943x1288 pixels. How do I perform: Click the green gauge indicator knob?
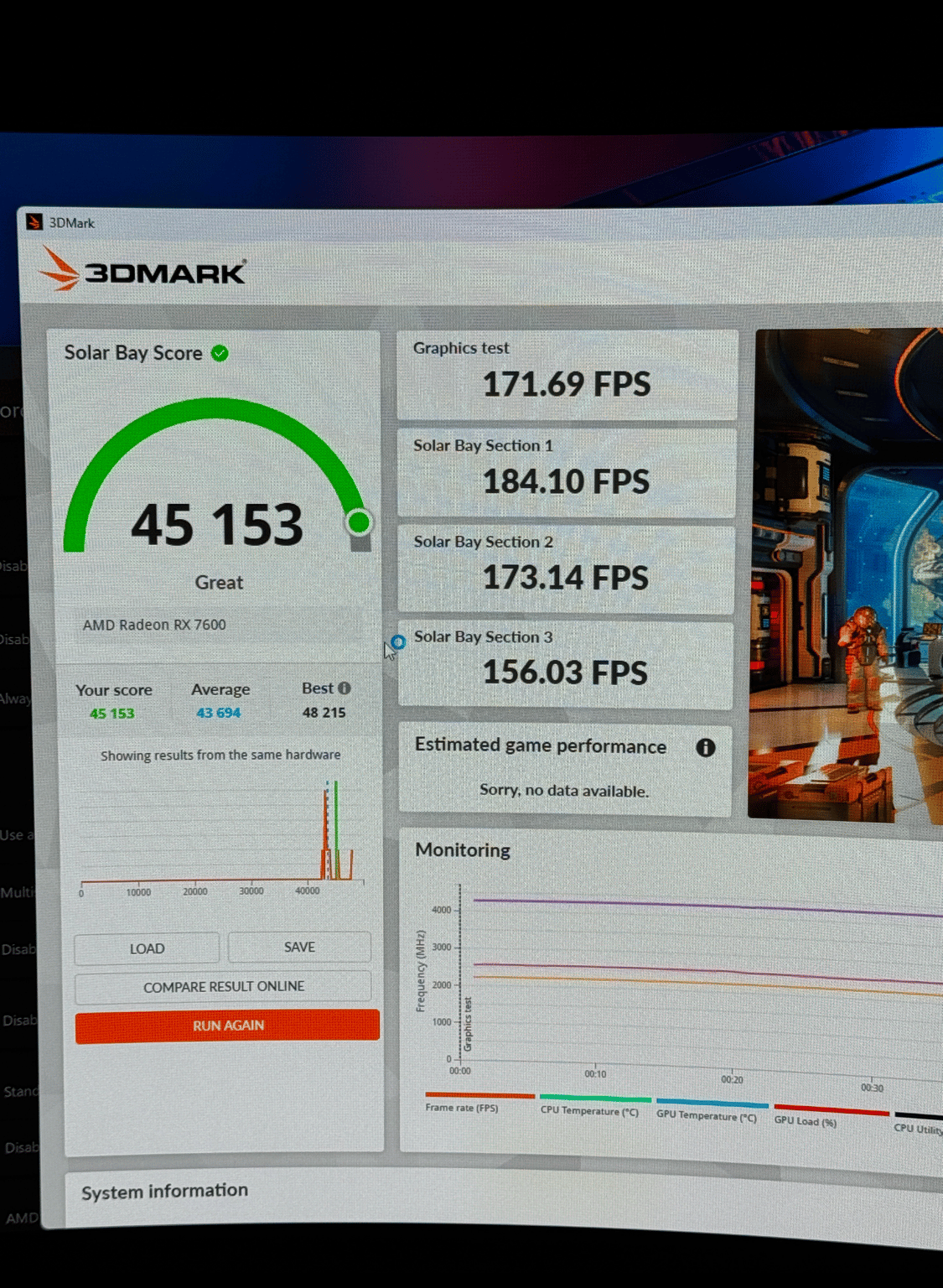(359, 522)
